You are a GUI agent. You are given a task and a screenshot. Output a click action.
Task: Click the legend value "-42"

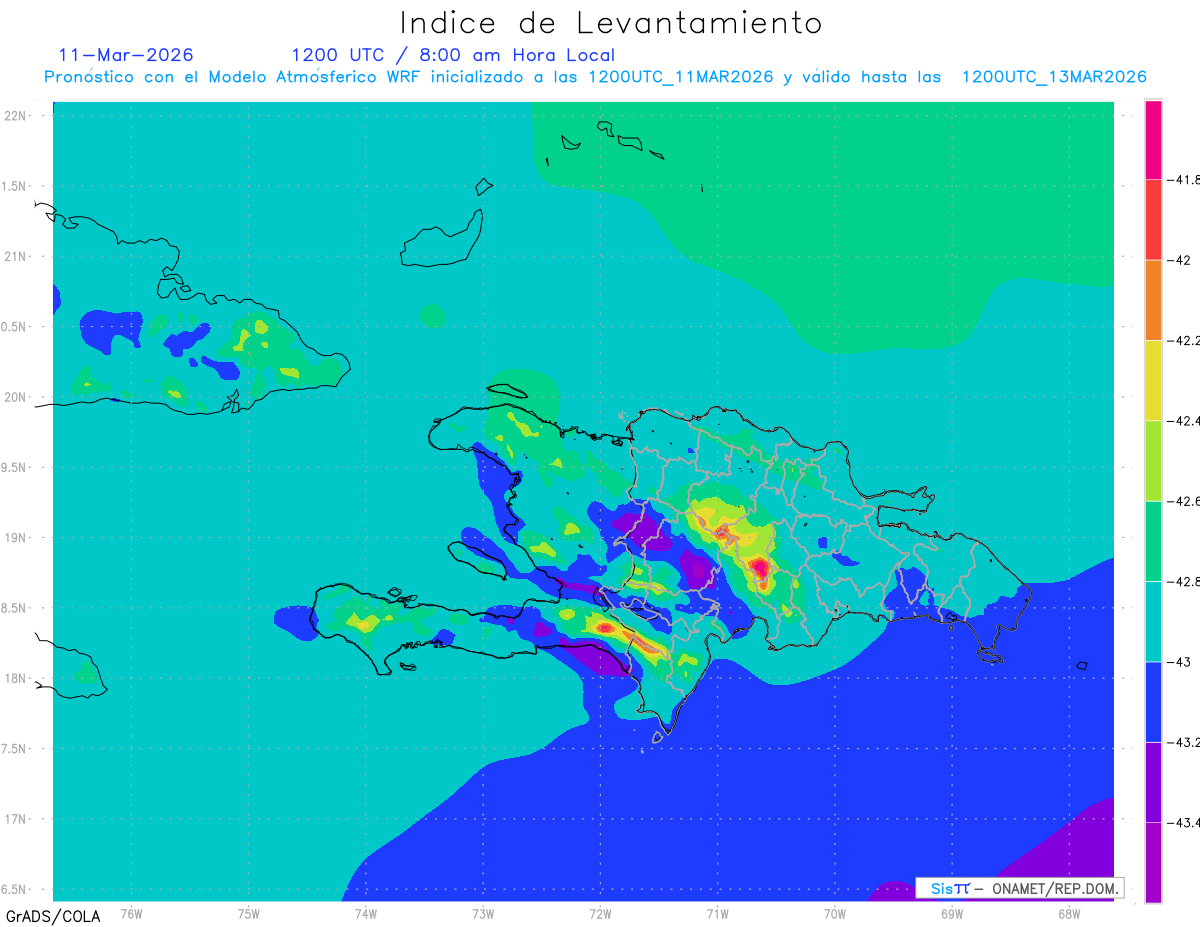tap(1179, 260)
